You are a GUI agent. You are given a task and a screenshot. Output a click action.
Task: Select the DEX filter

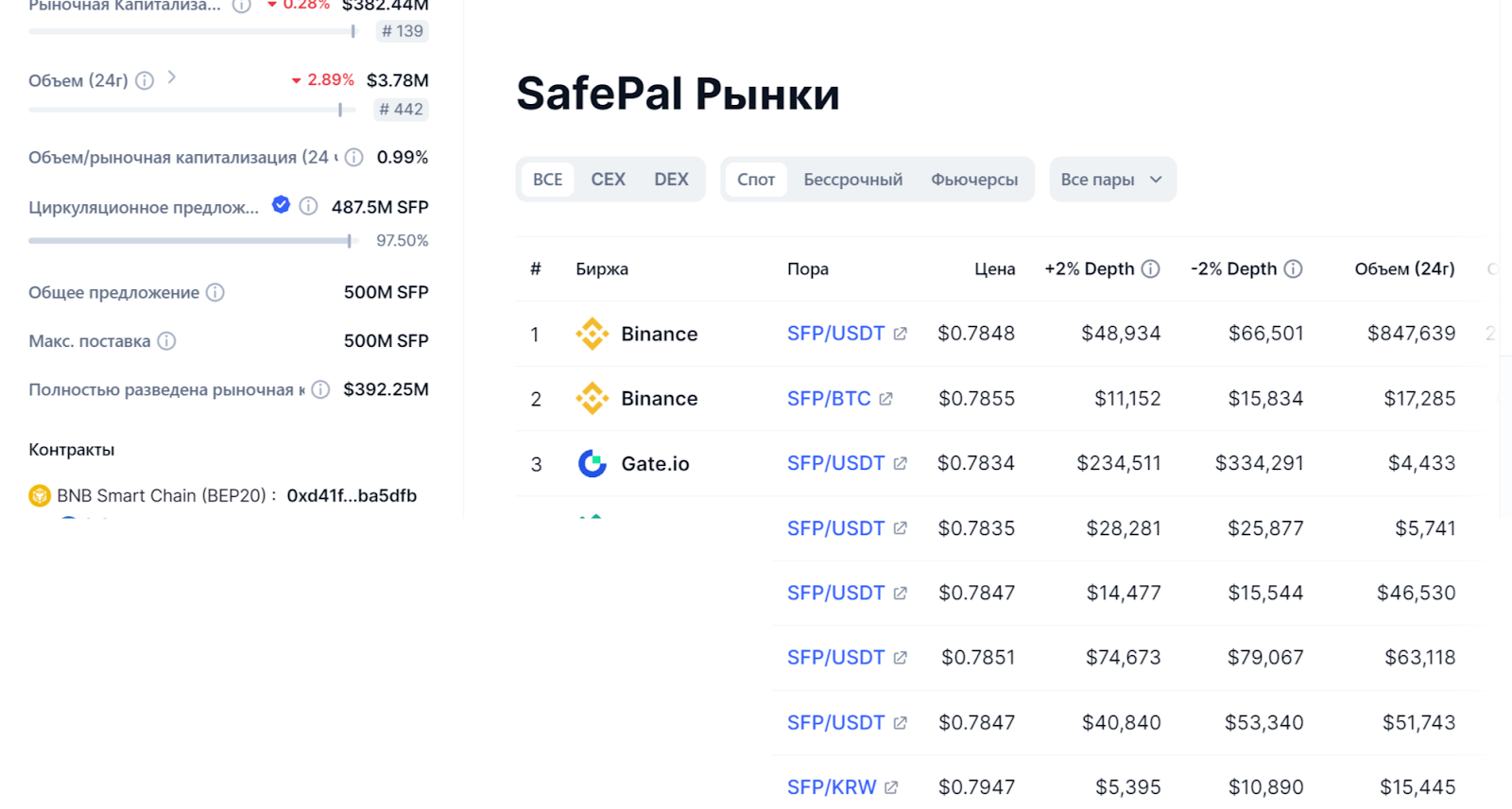[x=671, y=180]
